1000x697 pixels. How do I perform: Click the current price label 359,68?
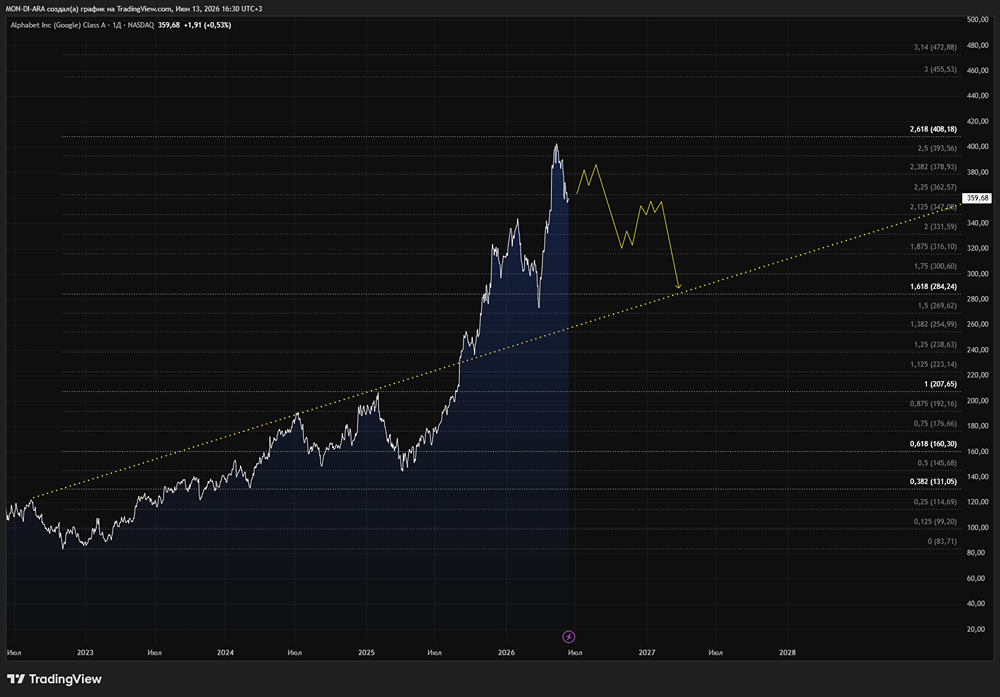coord(976,198)
